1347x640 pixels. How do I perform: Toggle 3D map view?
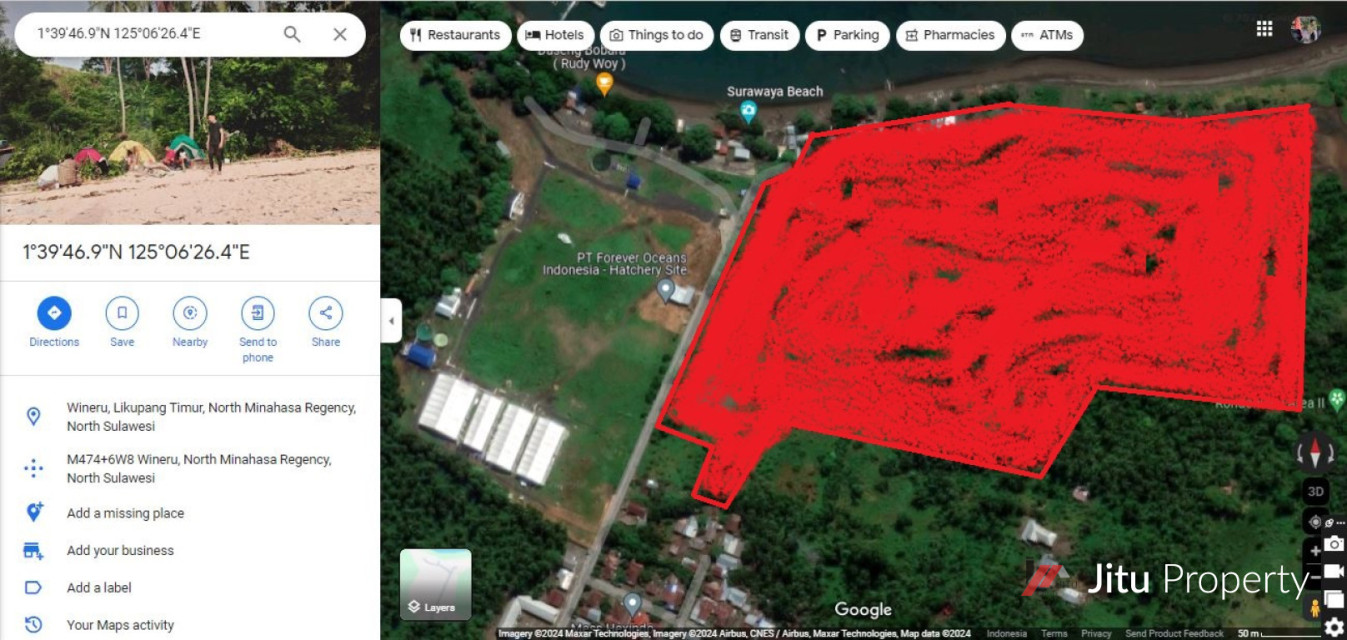pyautogui.click(x=1316, y=491)
